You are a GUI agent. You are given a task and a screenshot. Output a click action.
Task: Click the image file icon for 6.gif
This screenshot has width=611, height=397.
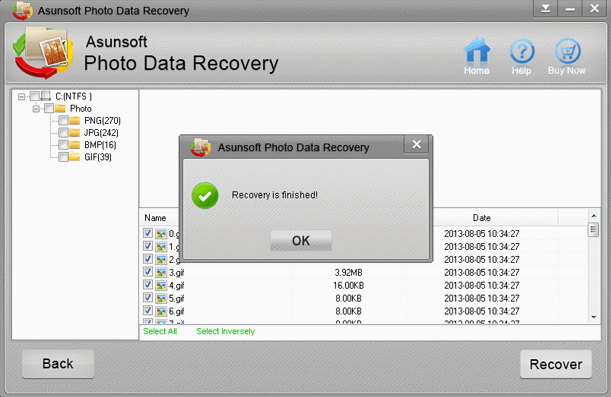pos(161,311)
